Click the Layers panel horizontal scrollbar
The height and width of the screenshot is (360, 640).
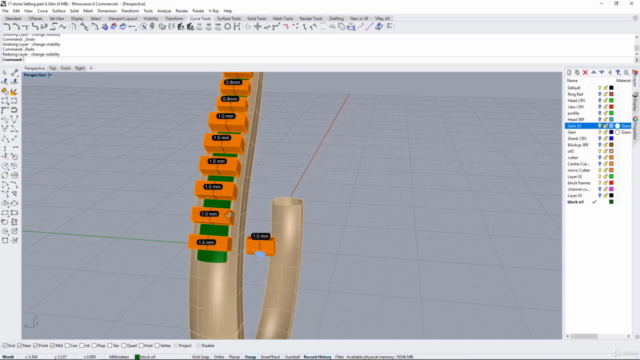click(x=584, y=336)
